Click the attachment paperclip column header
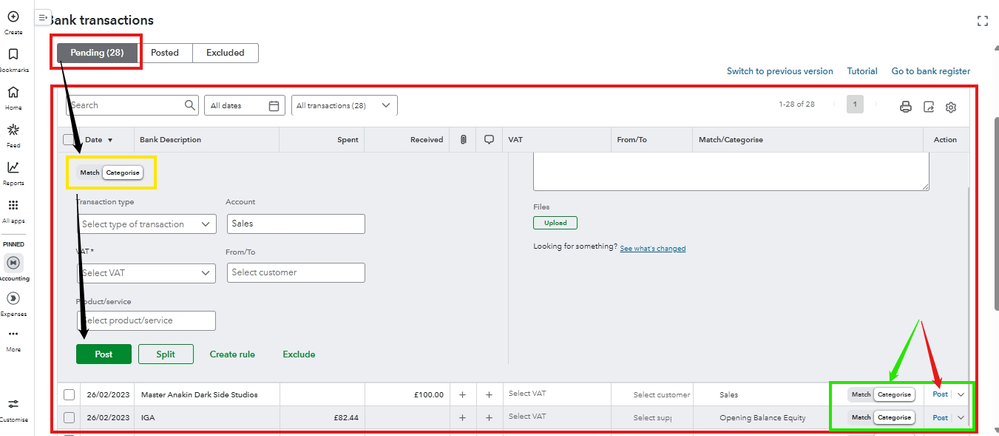The width and height of the screenshot is (999, 436). [463, 140]
